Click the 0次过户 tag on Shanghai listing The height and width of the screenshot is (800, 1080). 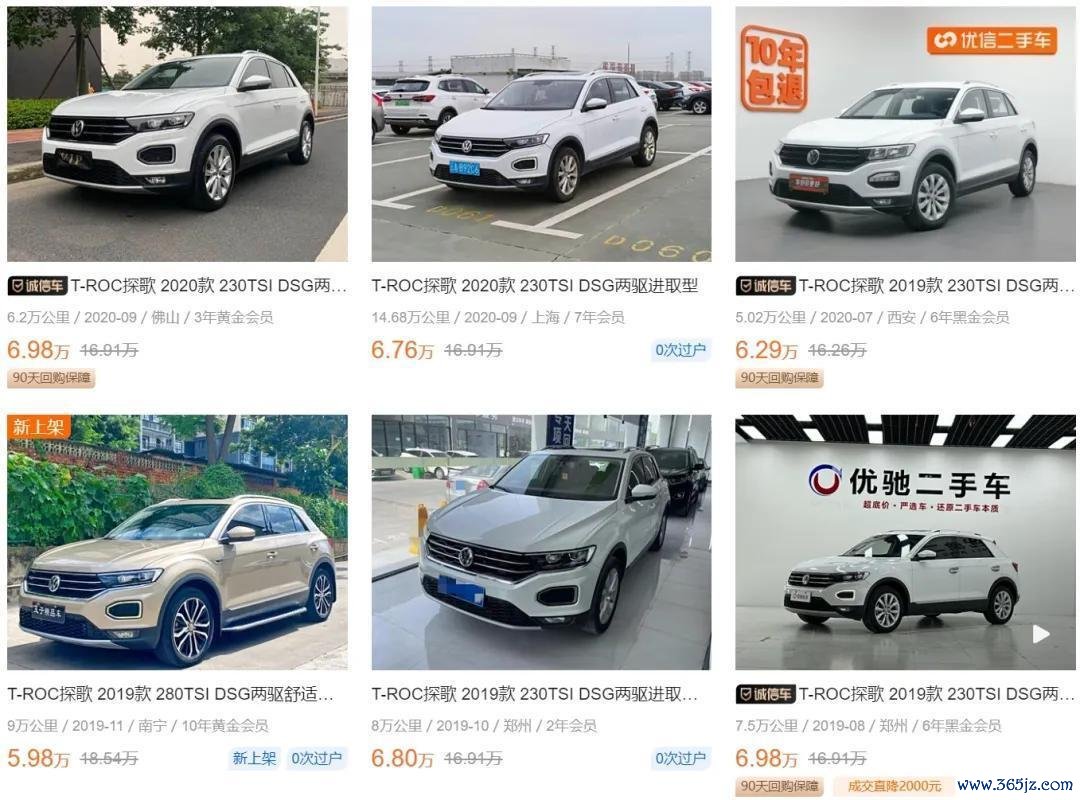tap(680, 350)
